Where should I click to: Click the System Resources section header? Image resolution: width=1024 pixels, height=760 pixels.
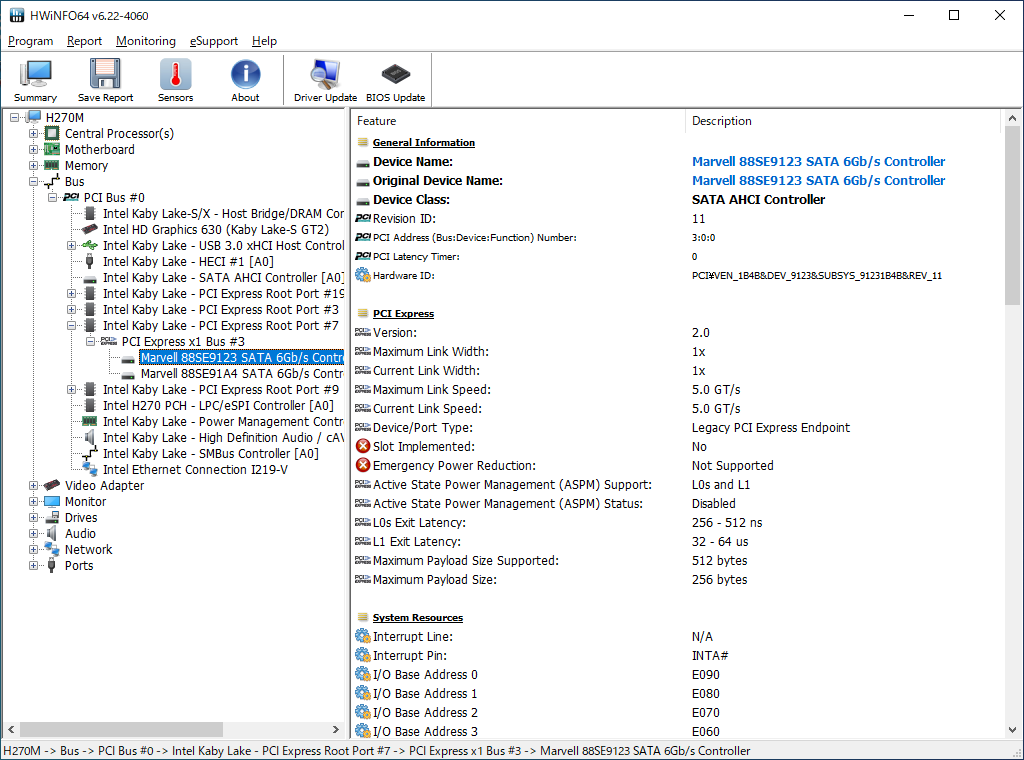click(x=417, y=618)
